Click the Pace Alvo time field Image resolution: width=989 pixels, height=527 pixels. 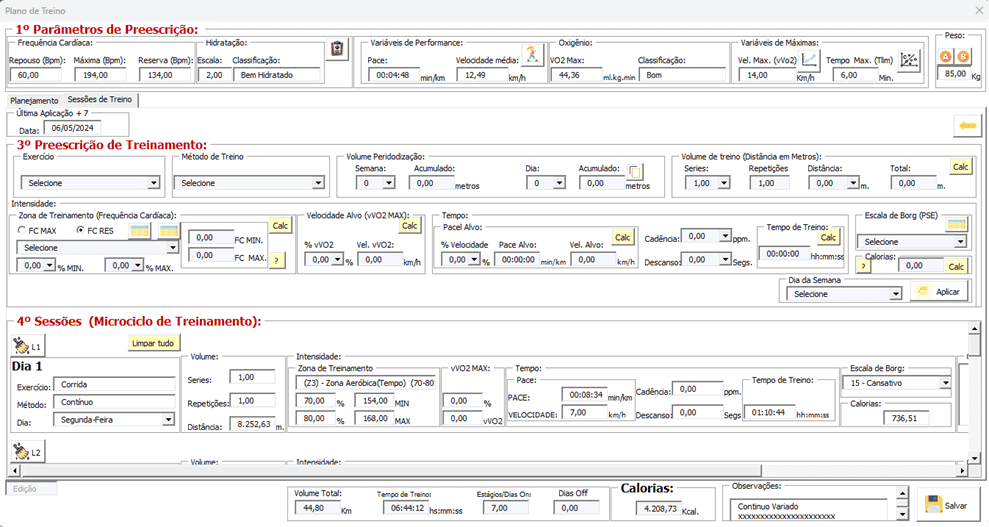pos(517,259)
